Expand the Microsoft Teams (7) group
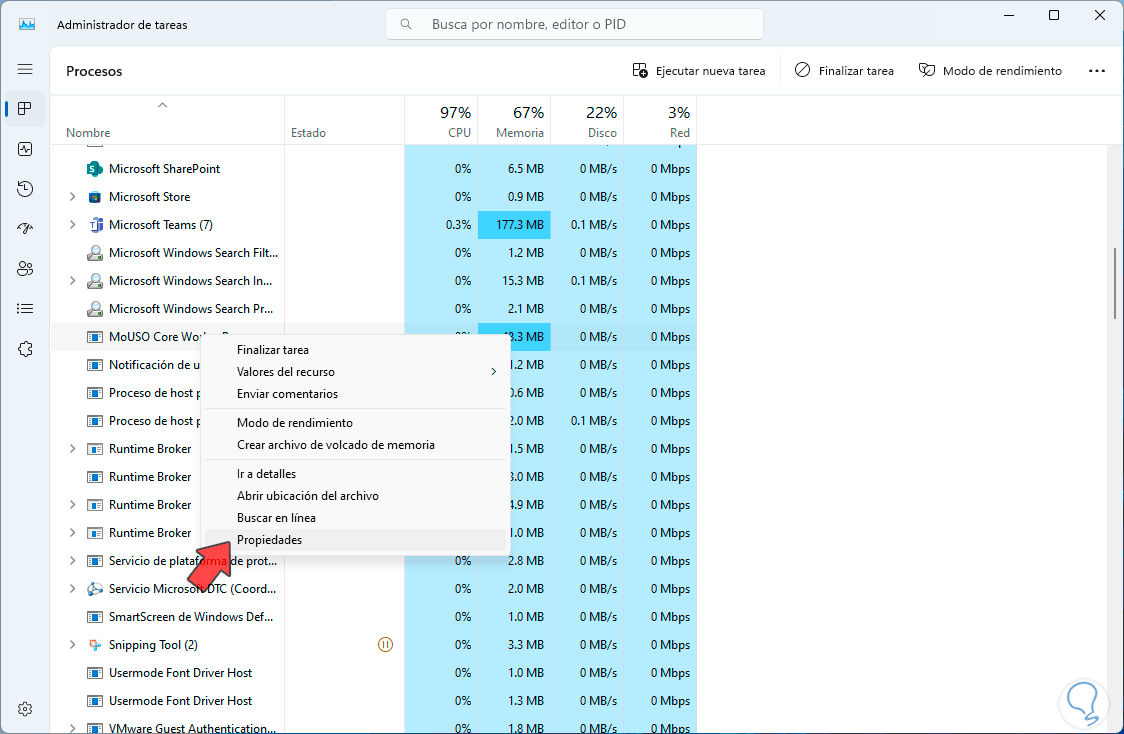1124x734 pixels. 72,225
